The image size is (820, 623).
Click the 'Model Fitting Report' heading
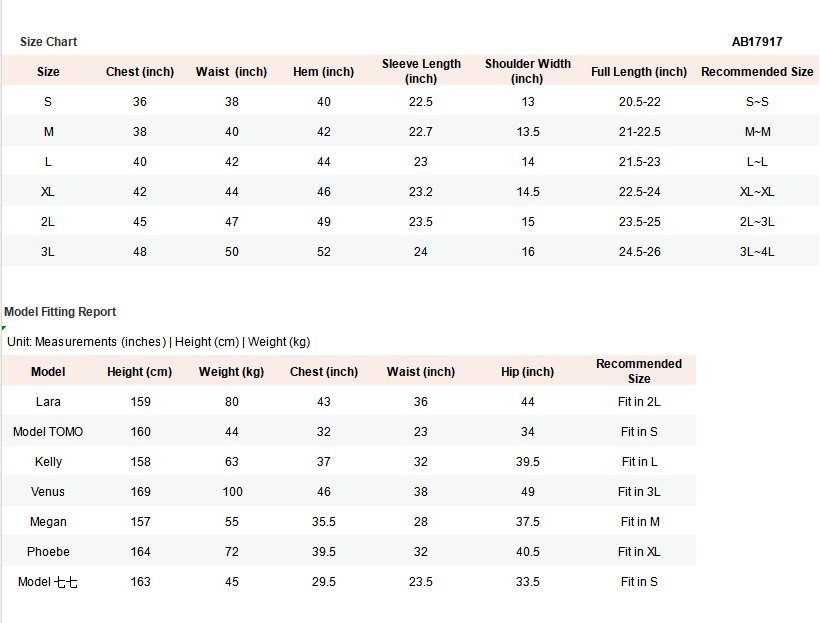point(60,312)
